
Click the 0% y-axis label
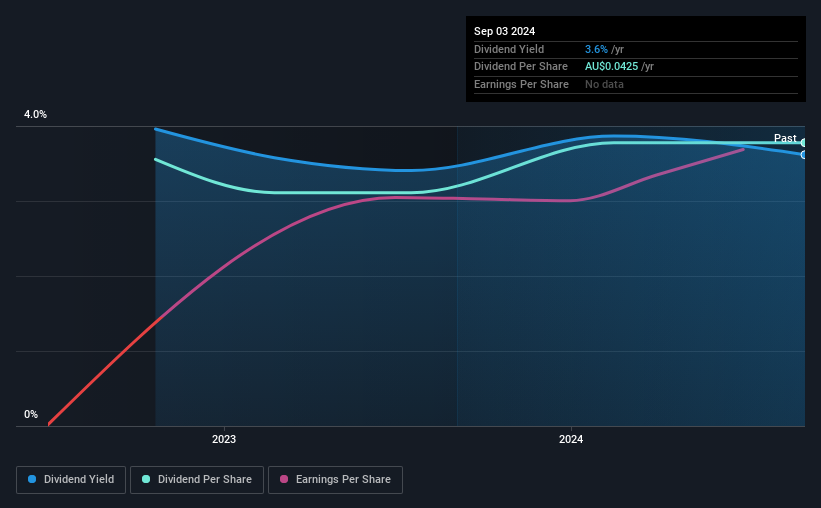click(31, 414)
